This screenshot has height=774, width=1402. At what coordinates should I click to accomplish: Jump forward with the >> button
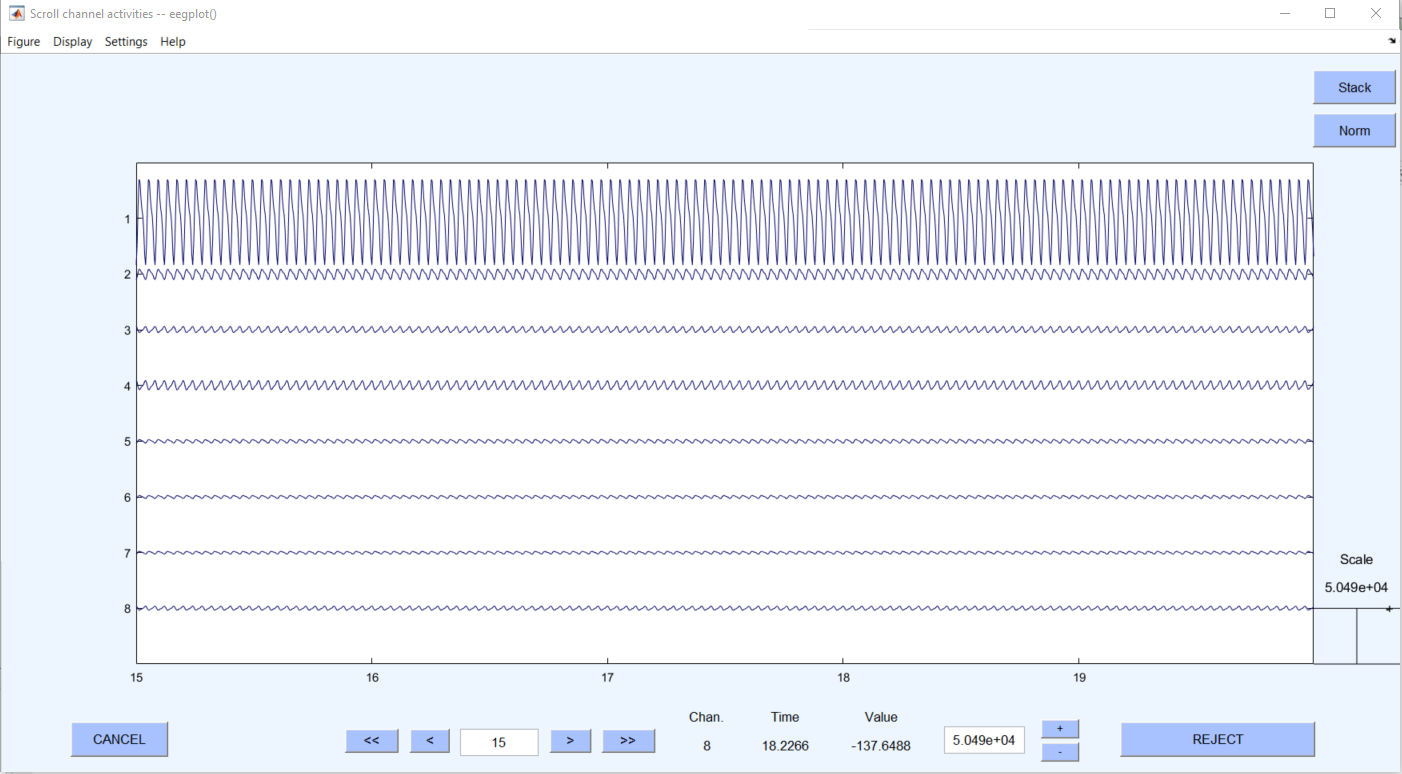click(x=628, y=741)
